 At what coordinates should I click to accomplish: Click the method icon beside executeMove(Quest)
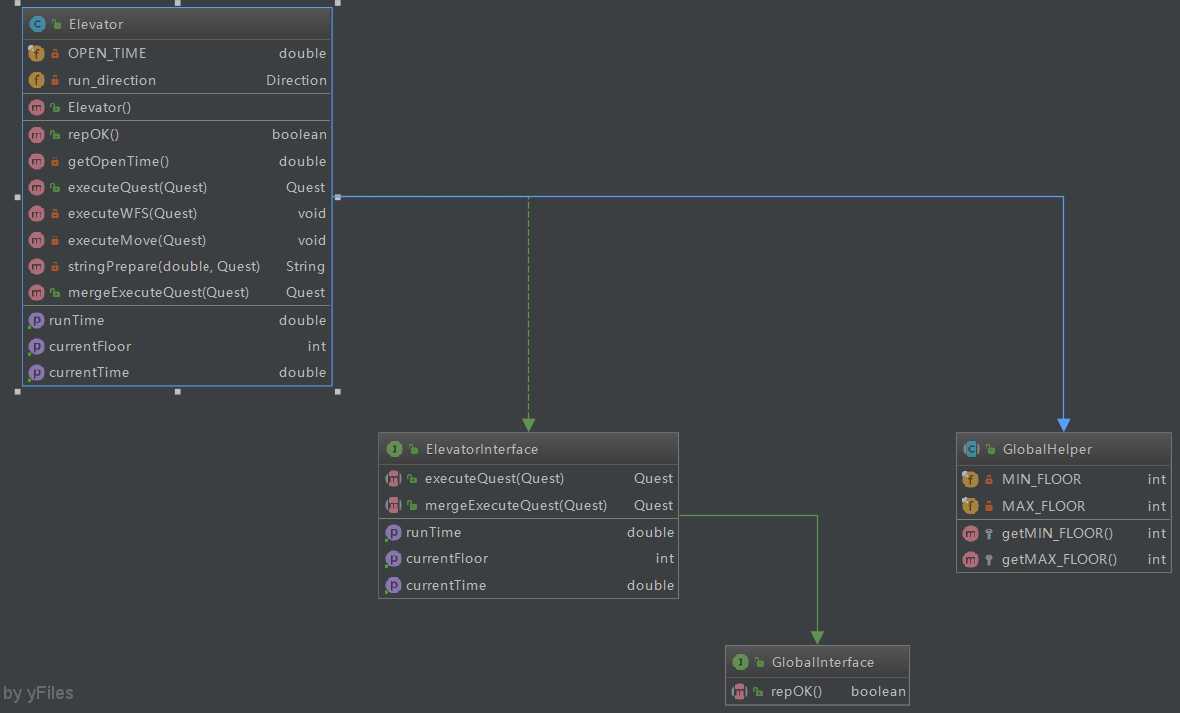tap(36, 240)
